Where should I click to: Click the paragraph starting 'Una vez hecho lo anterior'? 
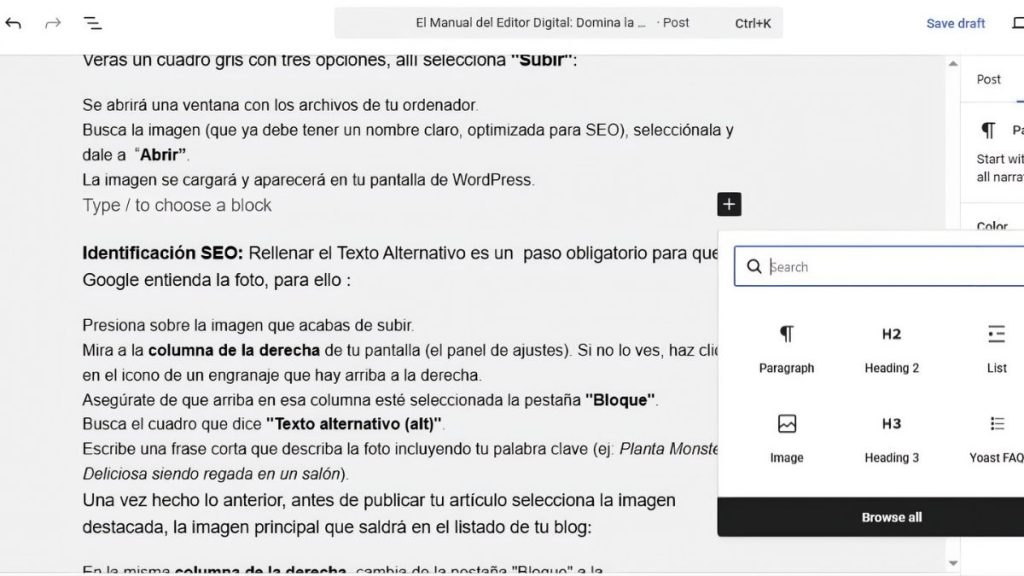[379, 513]
